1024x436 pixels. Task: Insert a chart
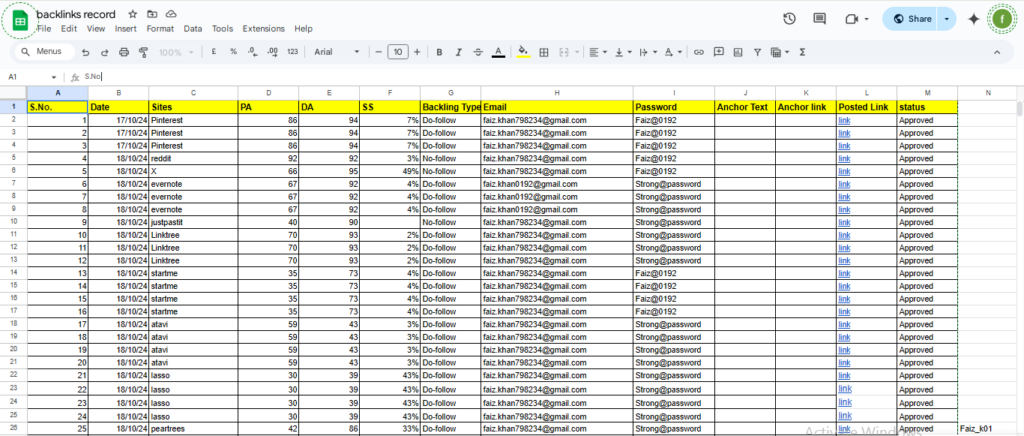point(738,52)
